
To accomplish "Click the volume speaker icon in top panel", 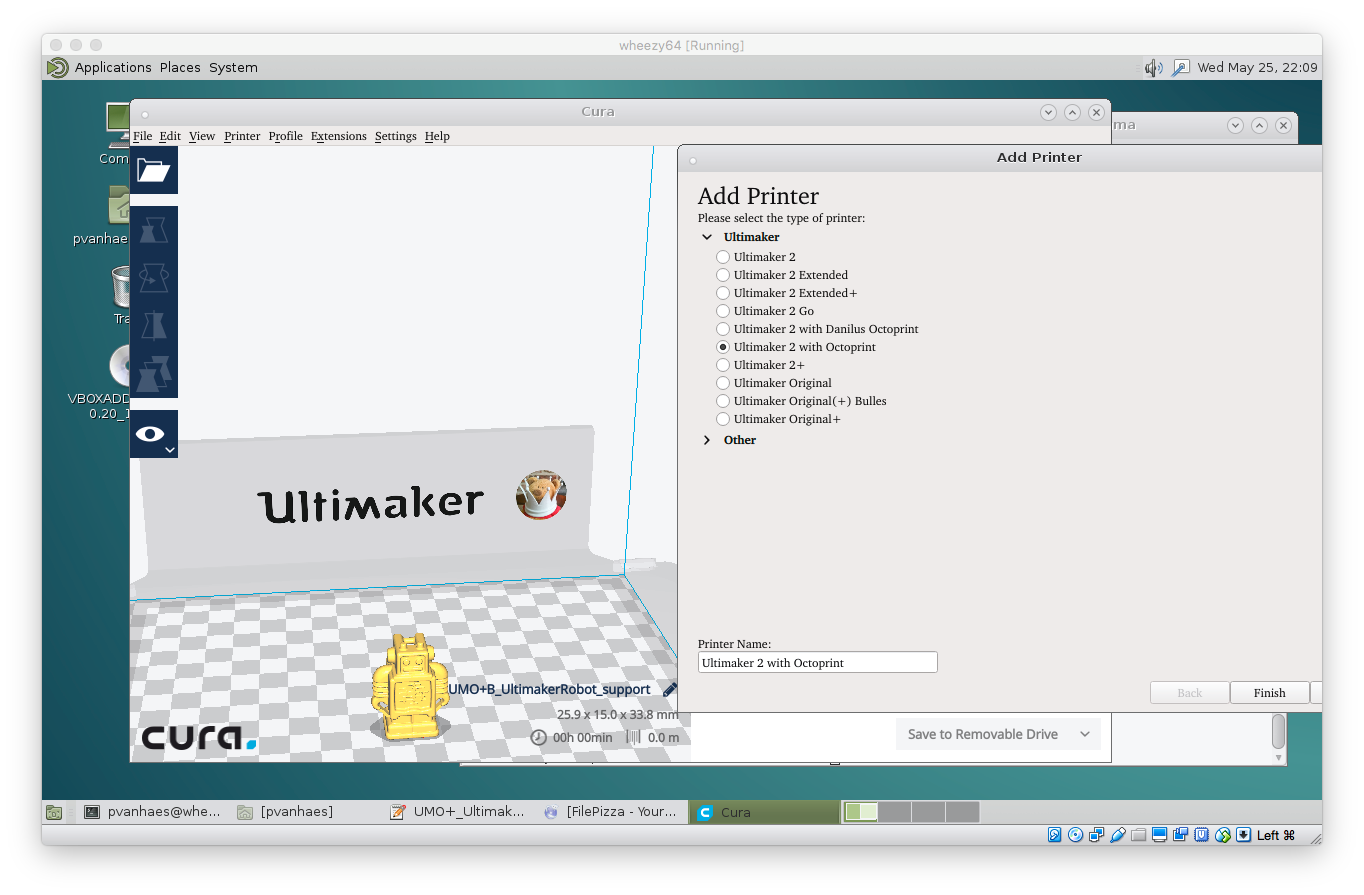I will (x=1153, y=68).
